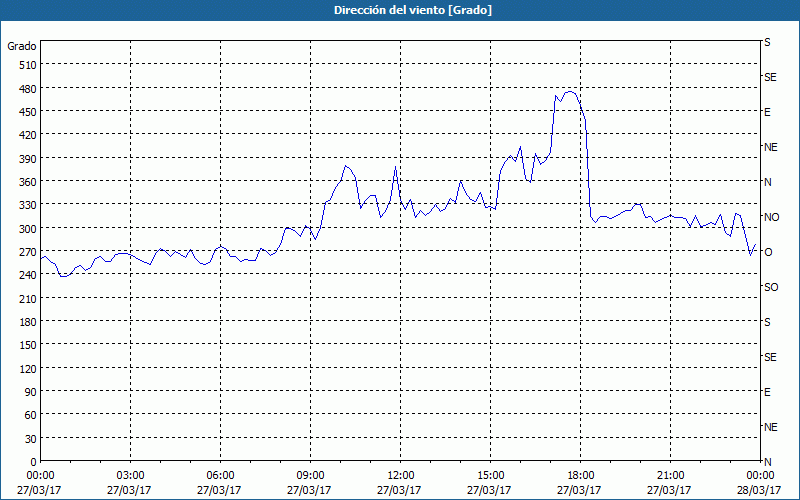This screenshot has height=500, width=800.
Task: Click the 150 axis label
Action: point(29,345)
